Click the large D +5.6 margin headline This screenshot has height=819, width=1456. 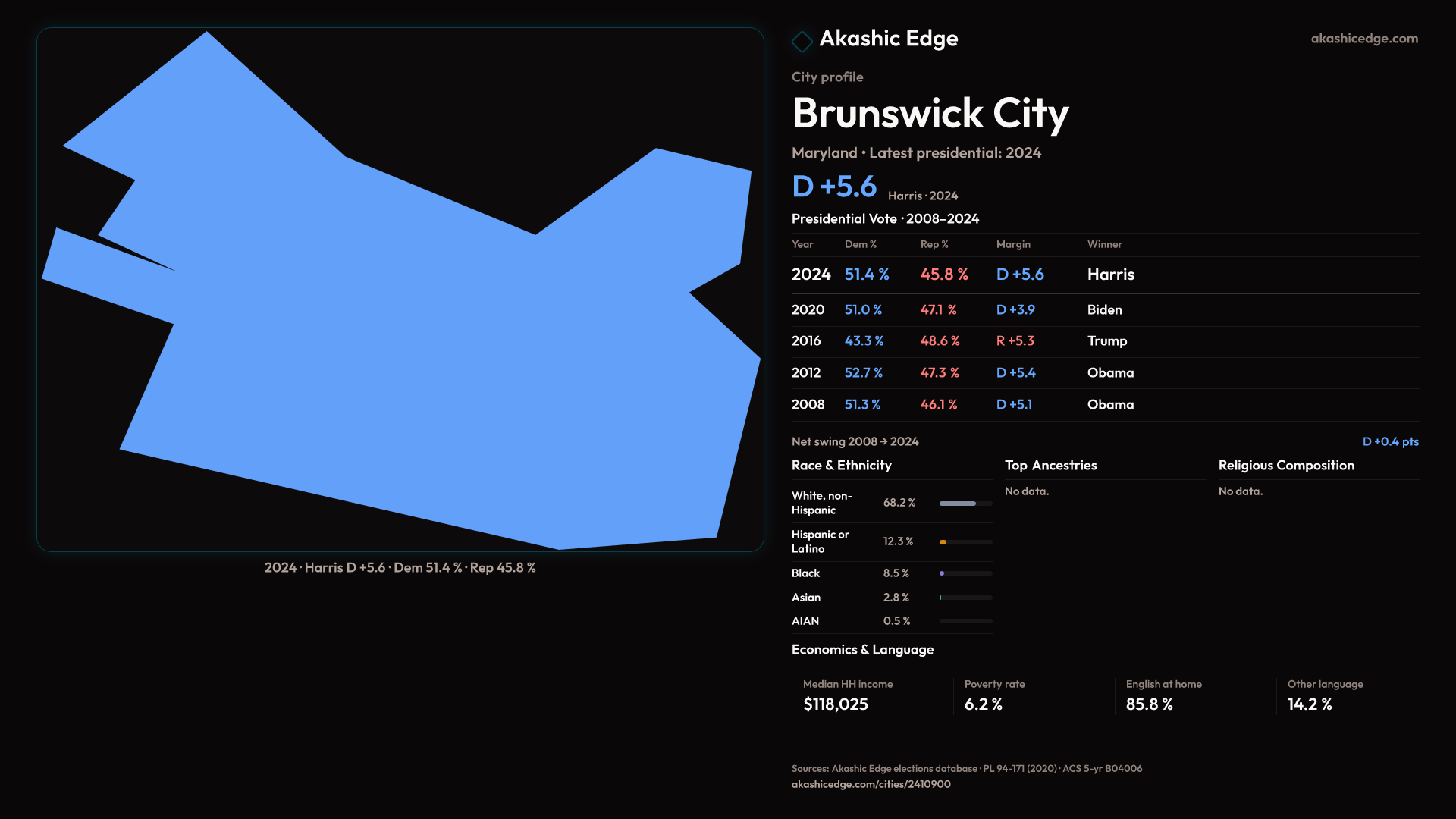834,187
